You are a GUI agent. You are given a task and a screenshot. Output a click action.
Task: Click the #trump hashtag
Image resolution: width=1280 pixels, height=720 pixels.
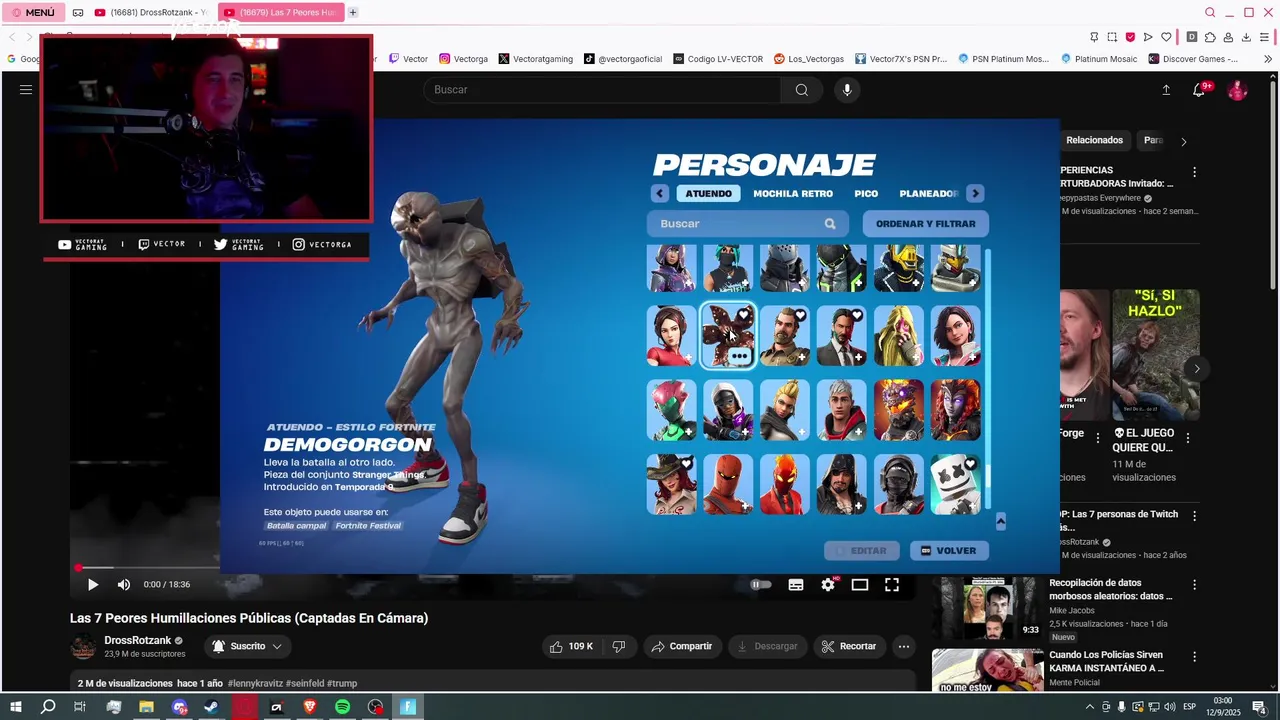coord(342,684)
